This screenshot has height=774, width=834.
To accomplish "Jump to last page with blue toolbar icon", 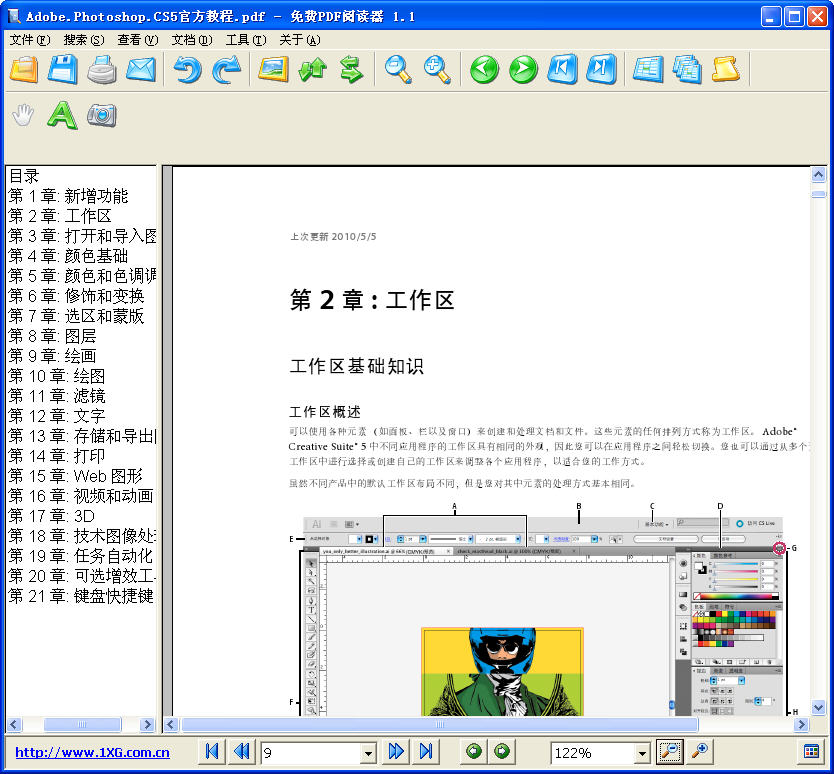I will (x=602, y=69).
